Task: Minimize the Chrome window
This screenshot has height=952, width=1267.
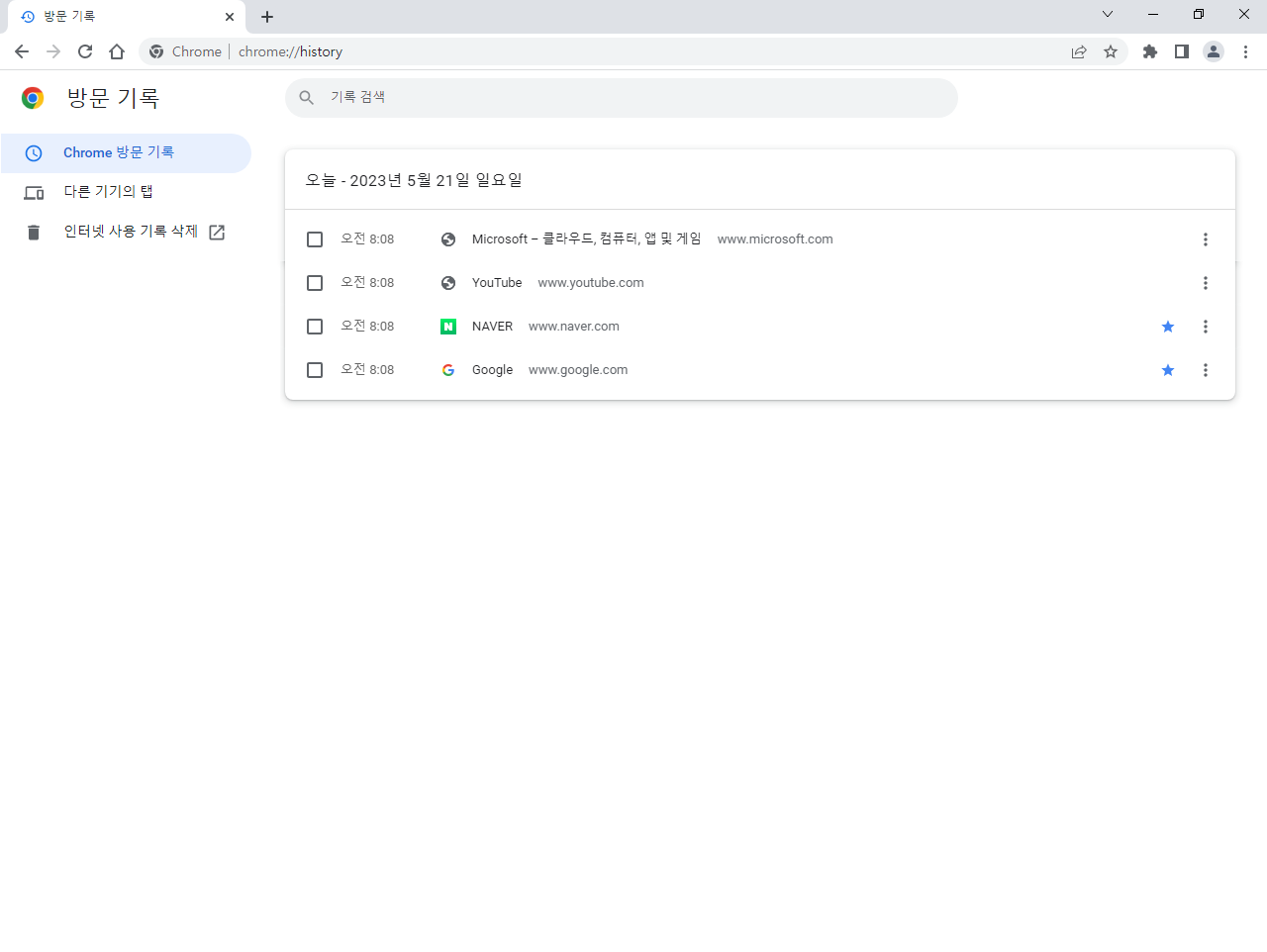Action: 1153,14
